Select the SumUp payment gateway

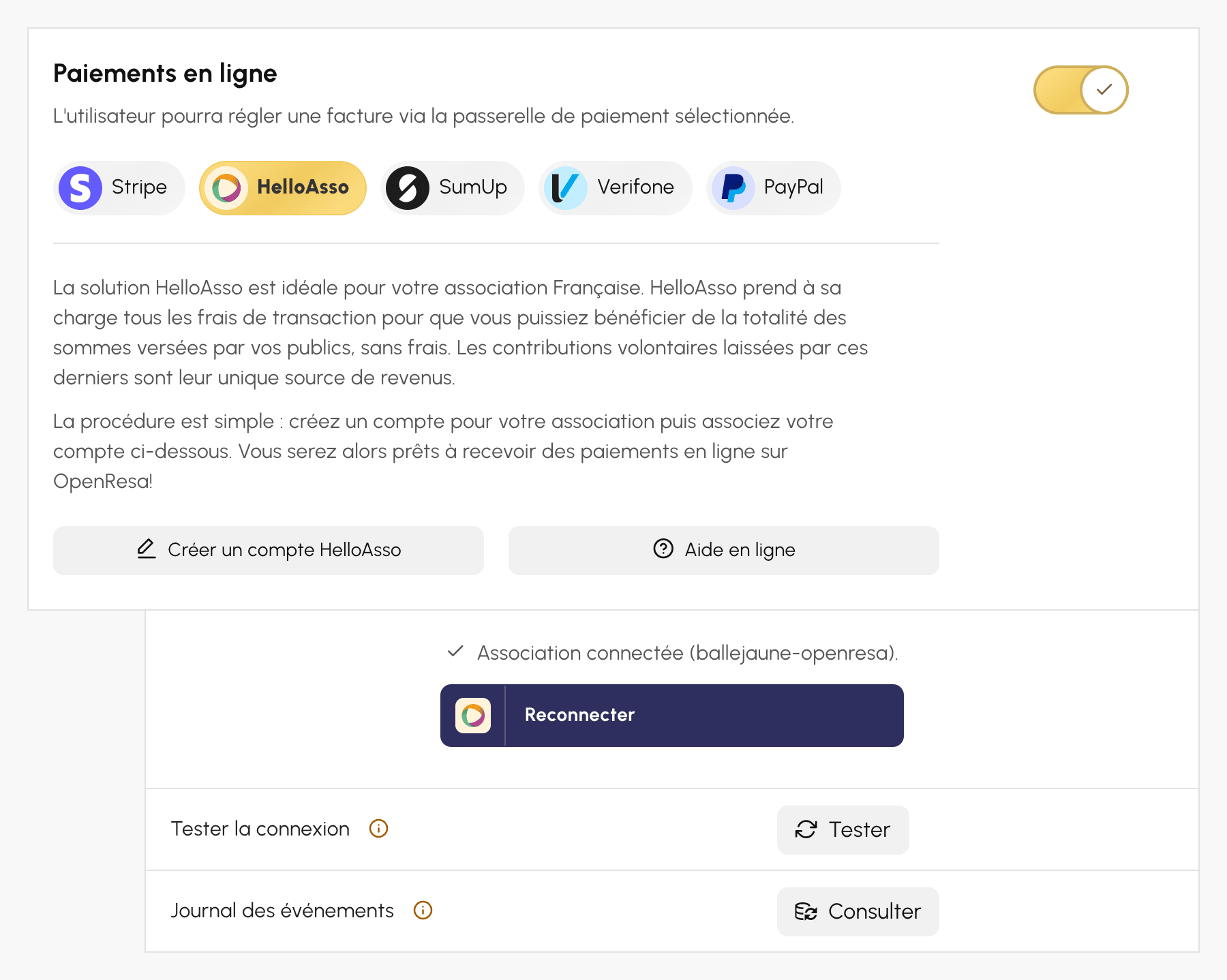pyautogui.click(x=453, y=187)
